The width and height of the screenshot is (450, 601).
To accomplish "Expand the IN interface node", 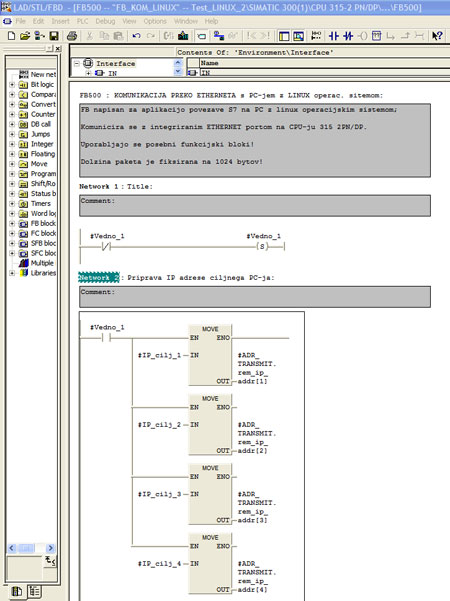I will click(88, 73).
